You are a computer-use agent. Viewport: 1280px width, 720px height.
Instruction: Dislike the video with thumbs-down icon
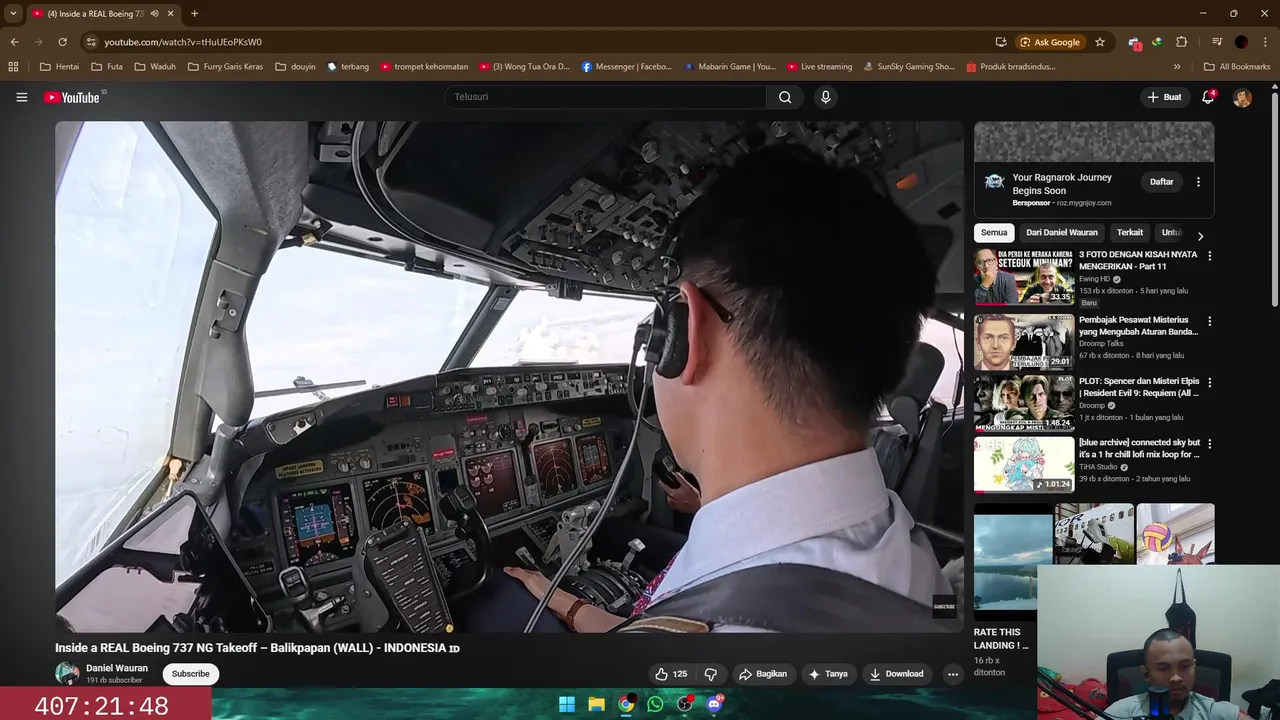coord(711,674)
